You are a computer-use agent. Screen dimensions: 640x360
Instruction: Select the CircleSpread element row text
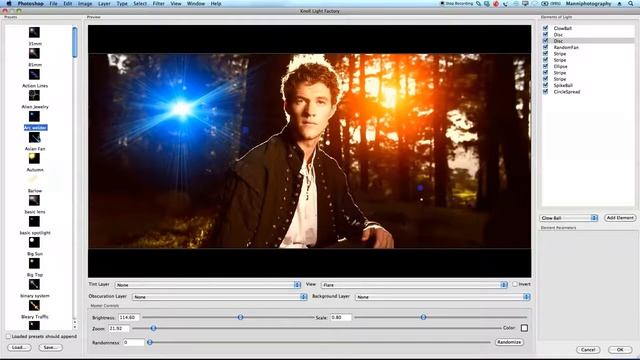(x=567, y=92)
